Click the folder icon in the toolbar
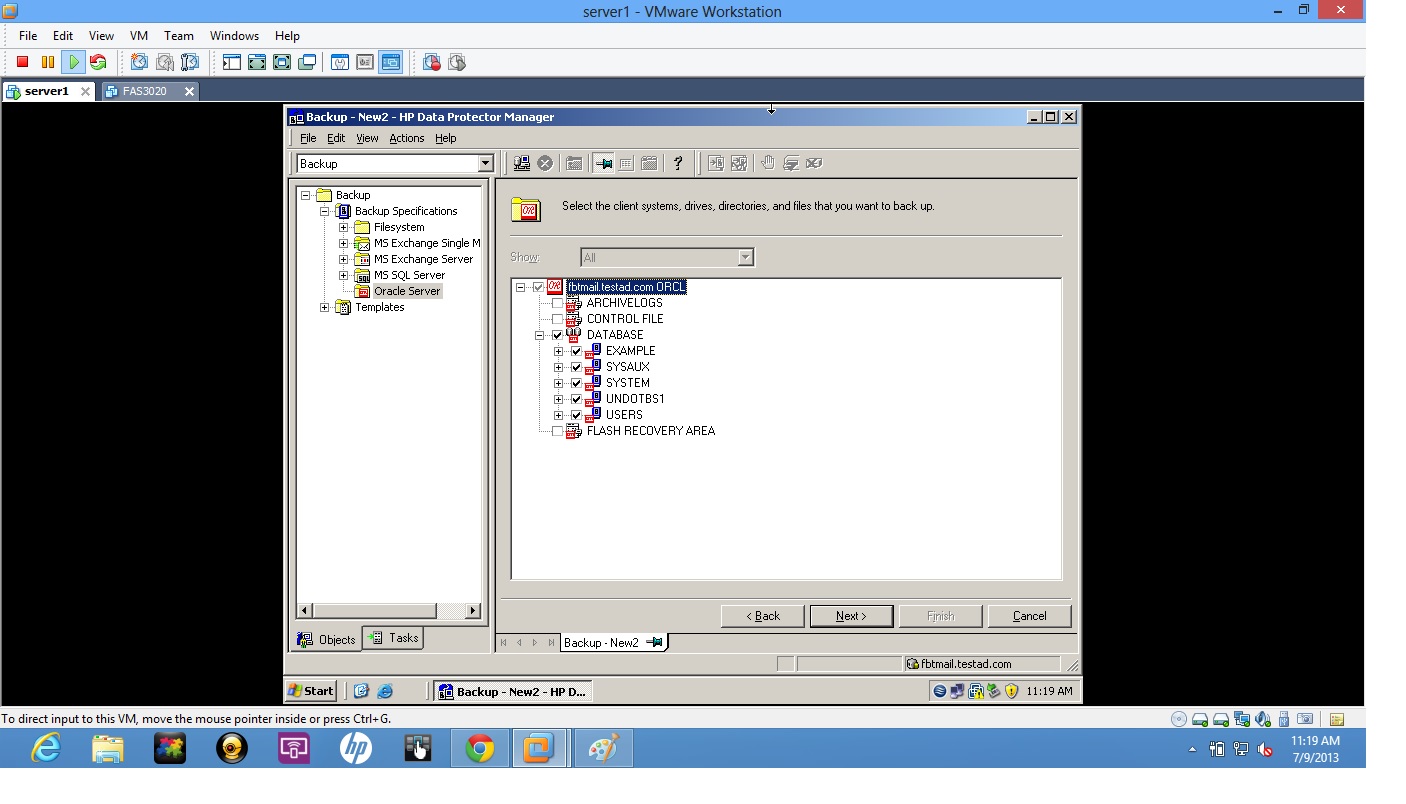Viewport: 1406px width, 804px height. point(575,163)
